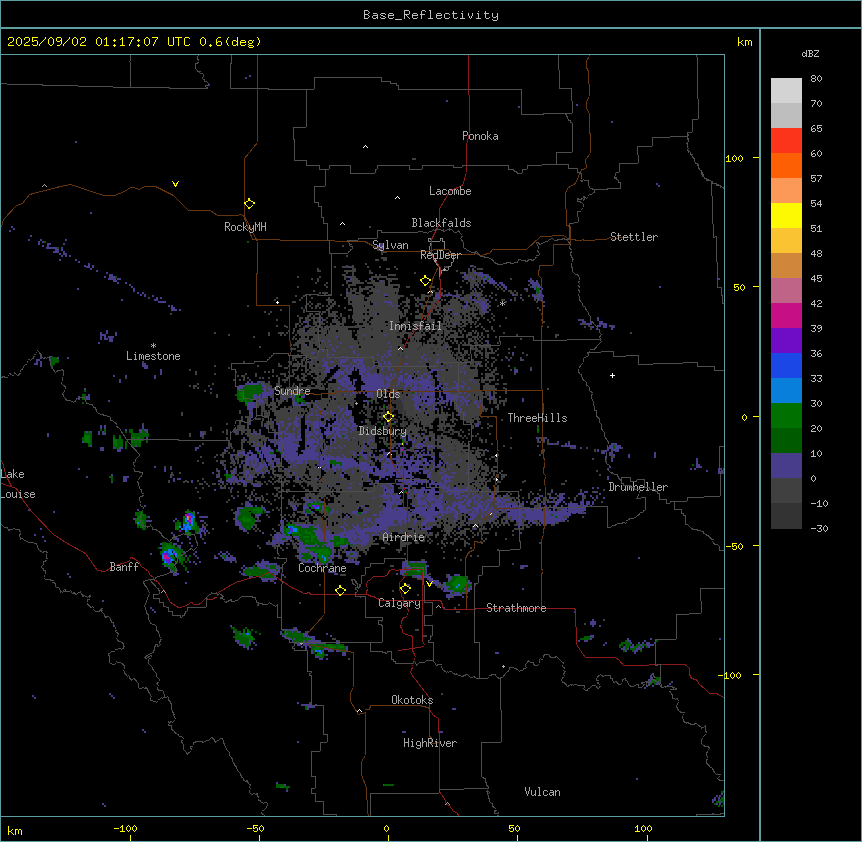The width and height of the screenshot is (862, 842).
Task: Click the white plus marker west of Drumheller county
Action: coord(612,375)
